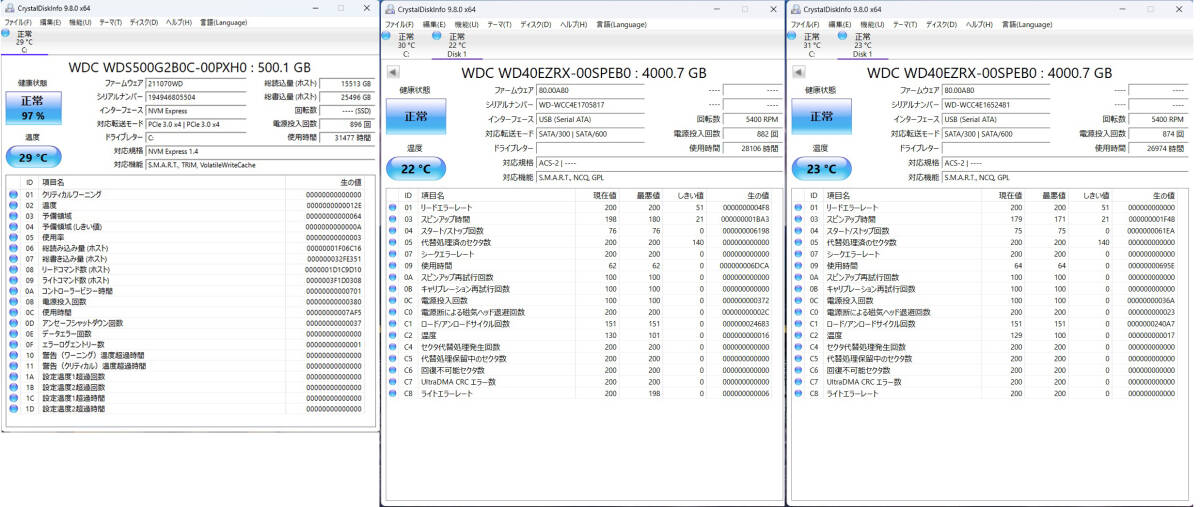
Task: Open ディスク(D) menu in the 22 °C window
Action: pyautogui.click(x=535, y=24)
